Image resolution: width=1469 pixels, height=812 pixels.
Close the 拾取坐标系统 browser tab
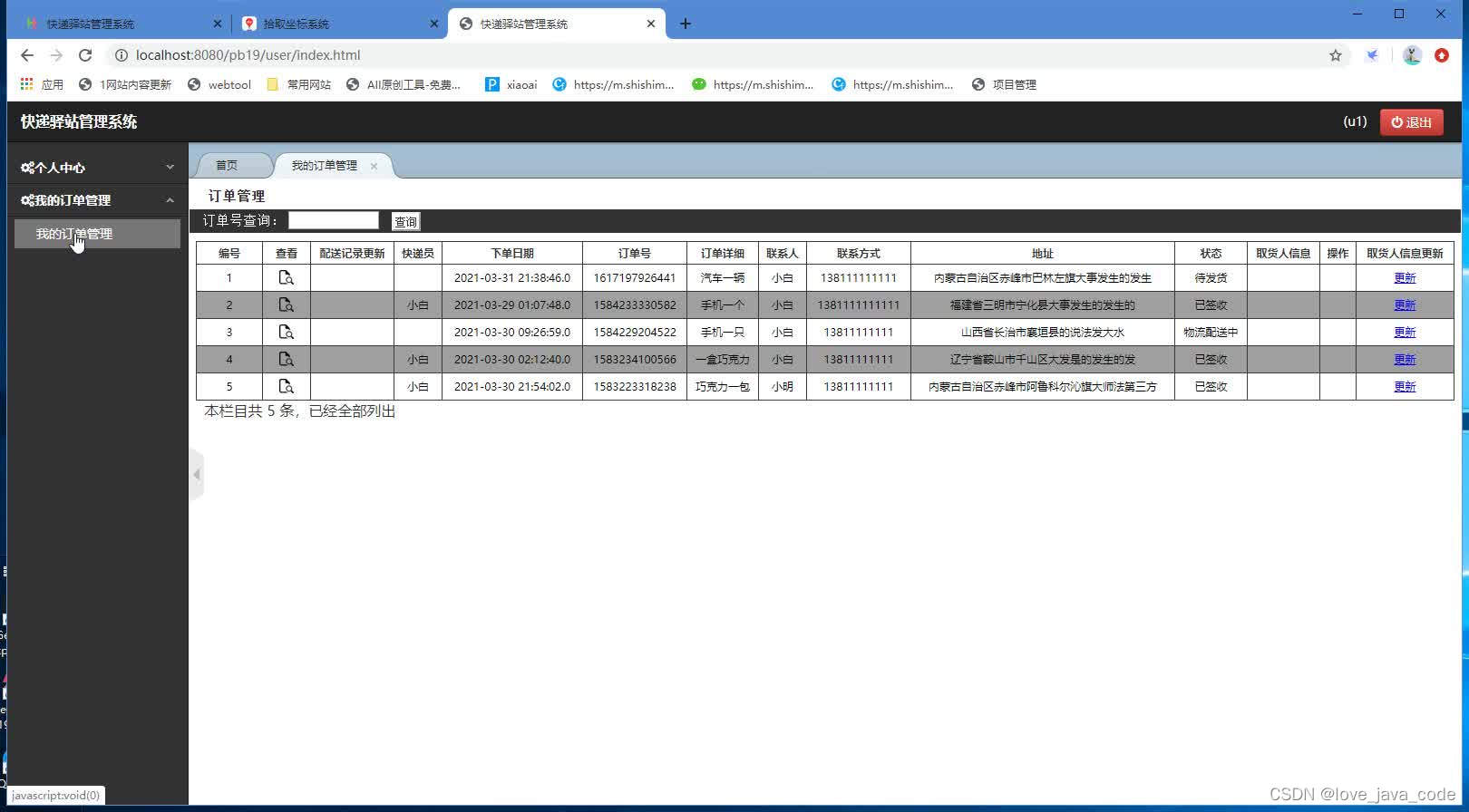pyautogui.click(x=433, y=24)
